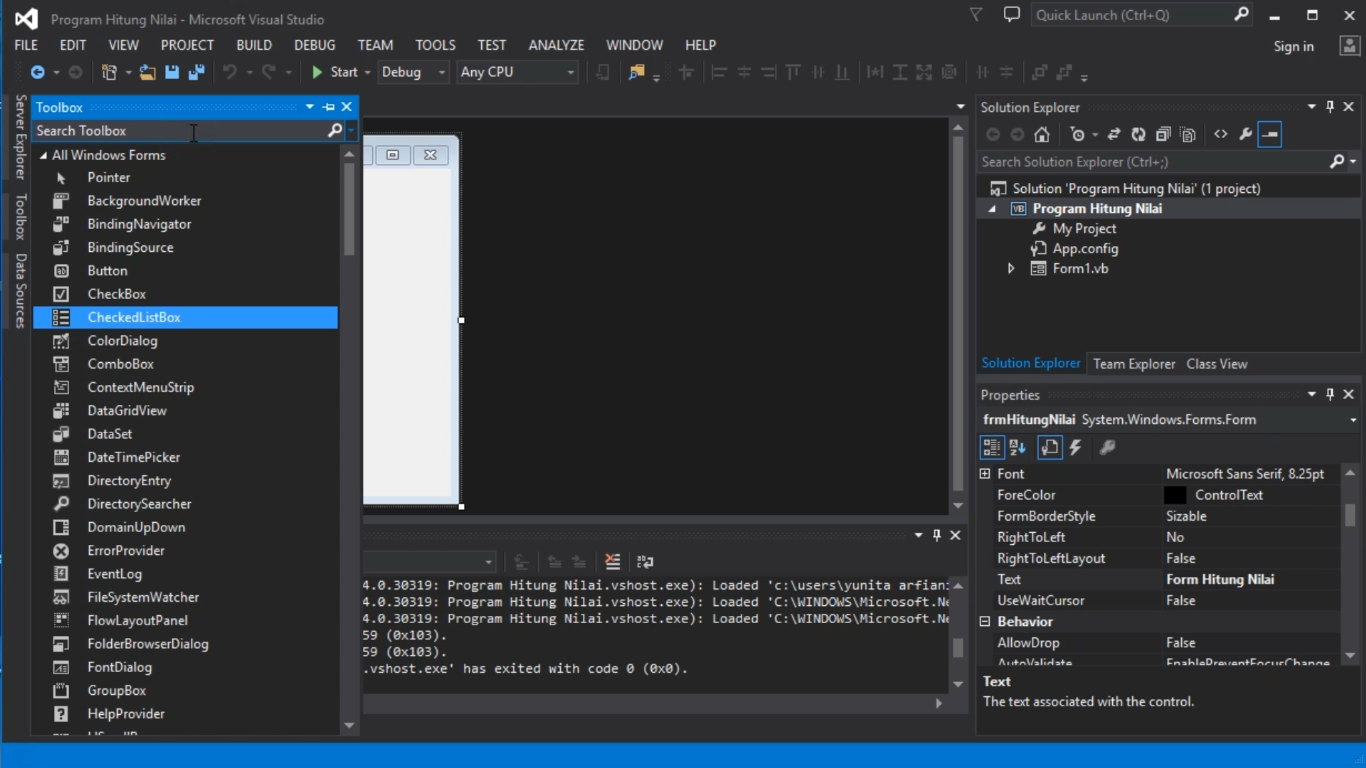Click the wrench Properties icon in Solution Explorer
1366x768 pixels.
[1245, 134]
